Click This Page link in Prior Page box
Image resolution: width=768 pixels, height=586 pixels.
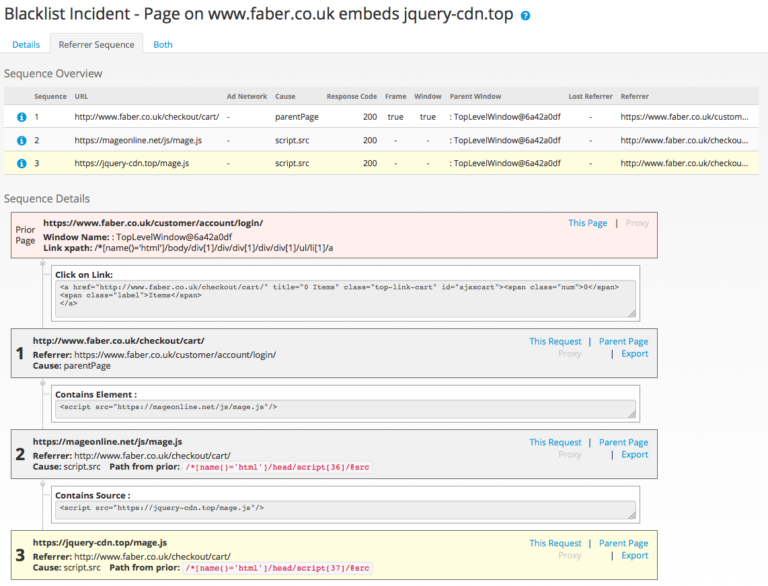587,223
